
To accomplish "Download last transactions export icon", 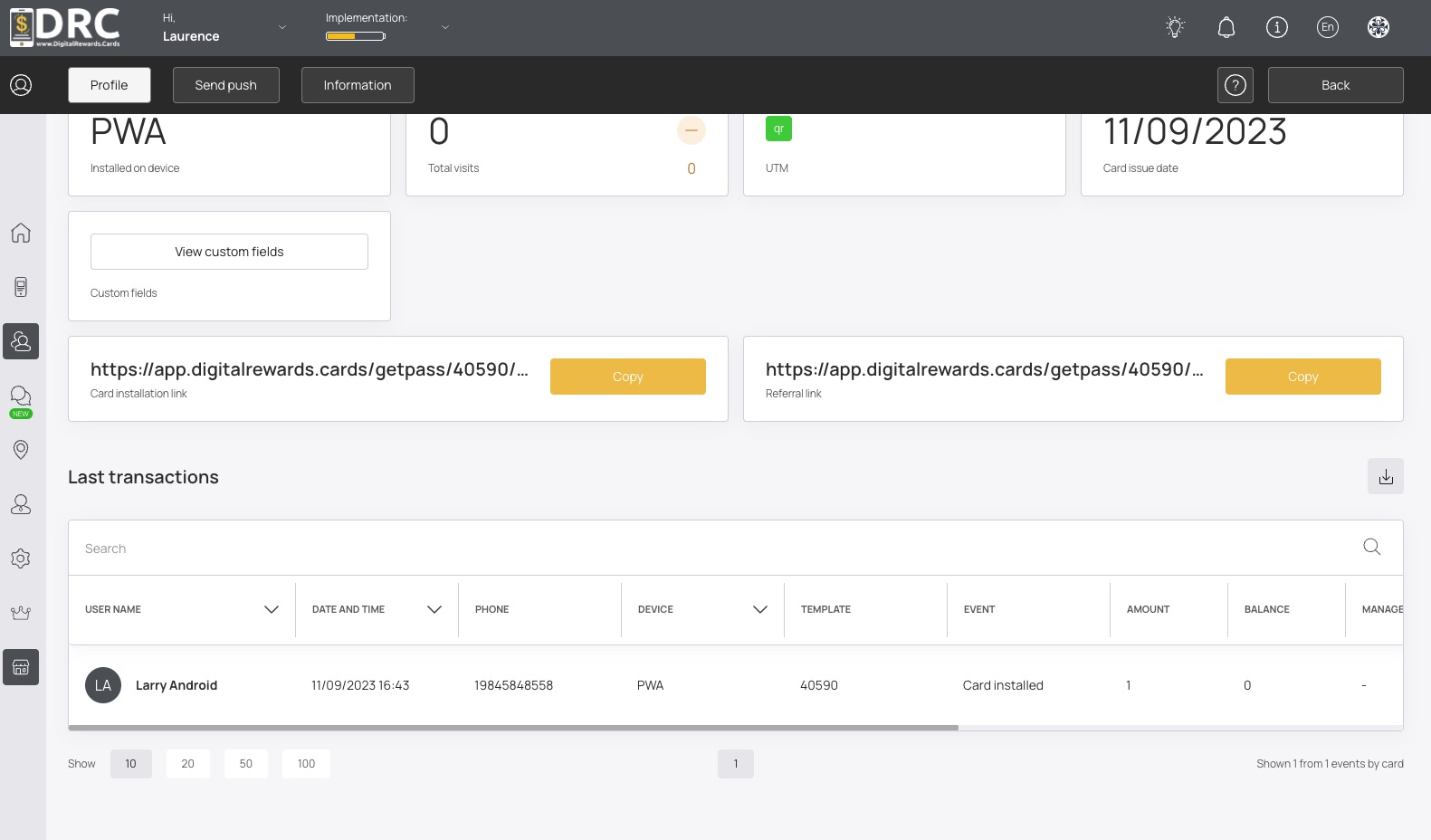I will [1385, 476].
